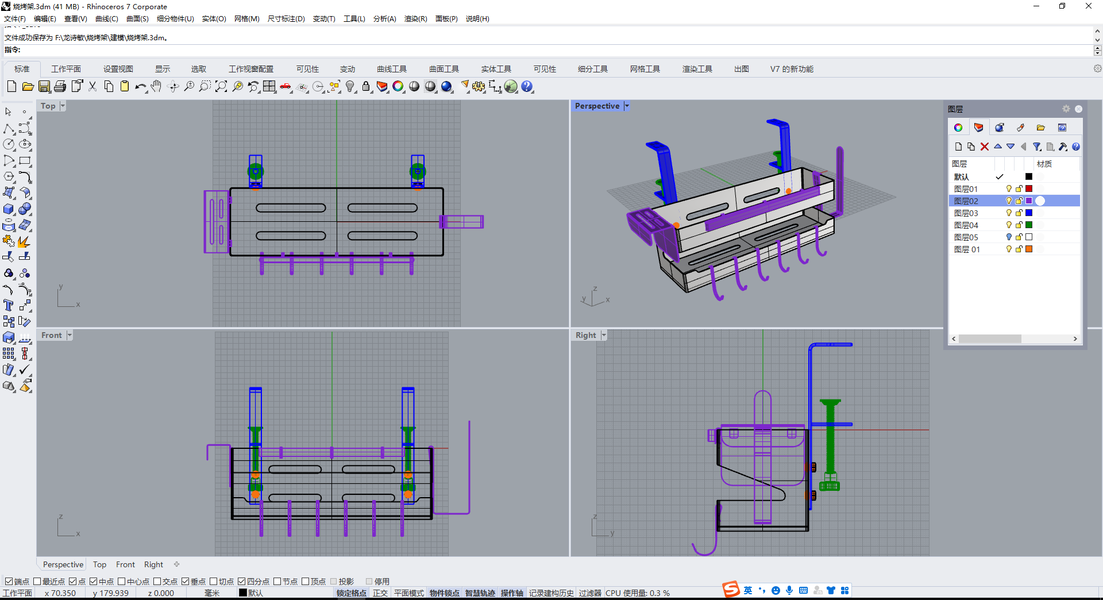Viewport: 1103px width, 600px height.
Task: Toggle 平面模式 in the status bar
Action: point(409,593)
